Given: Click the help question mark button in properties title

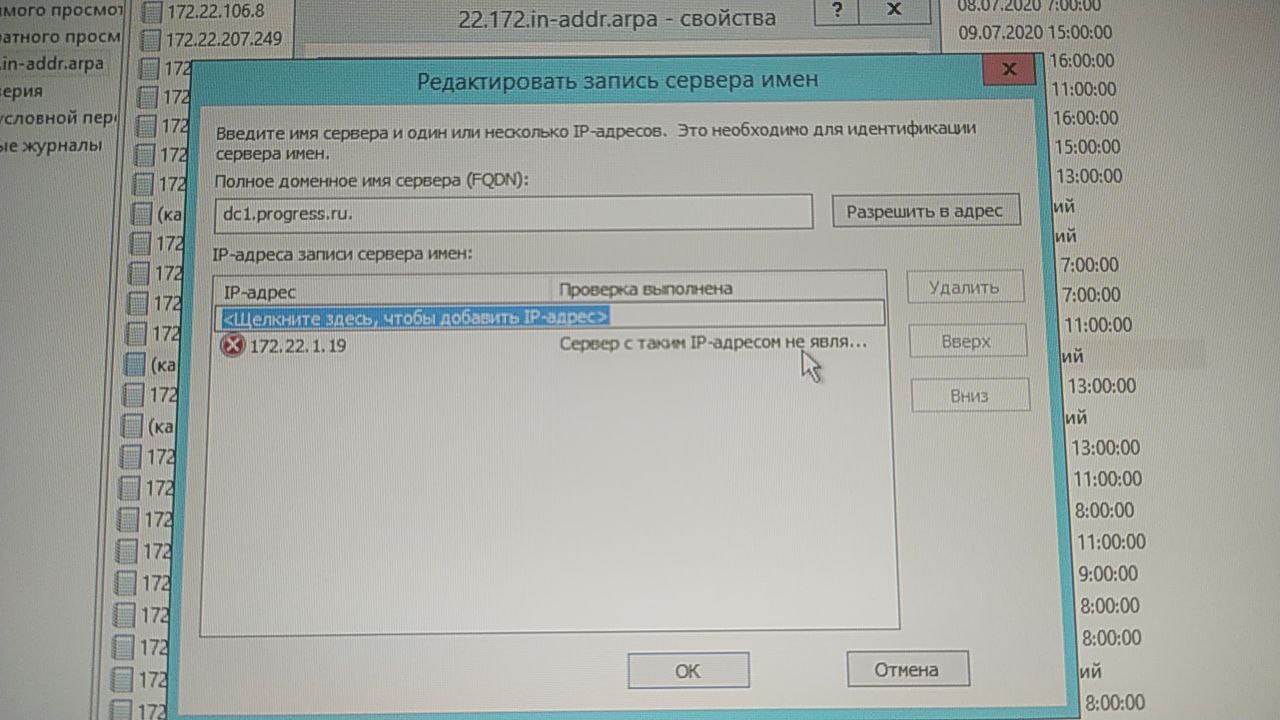Looking at the screenshot, I should coord(837,9).
